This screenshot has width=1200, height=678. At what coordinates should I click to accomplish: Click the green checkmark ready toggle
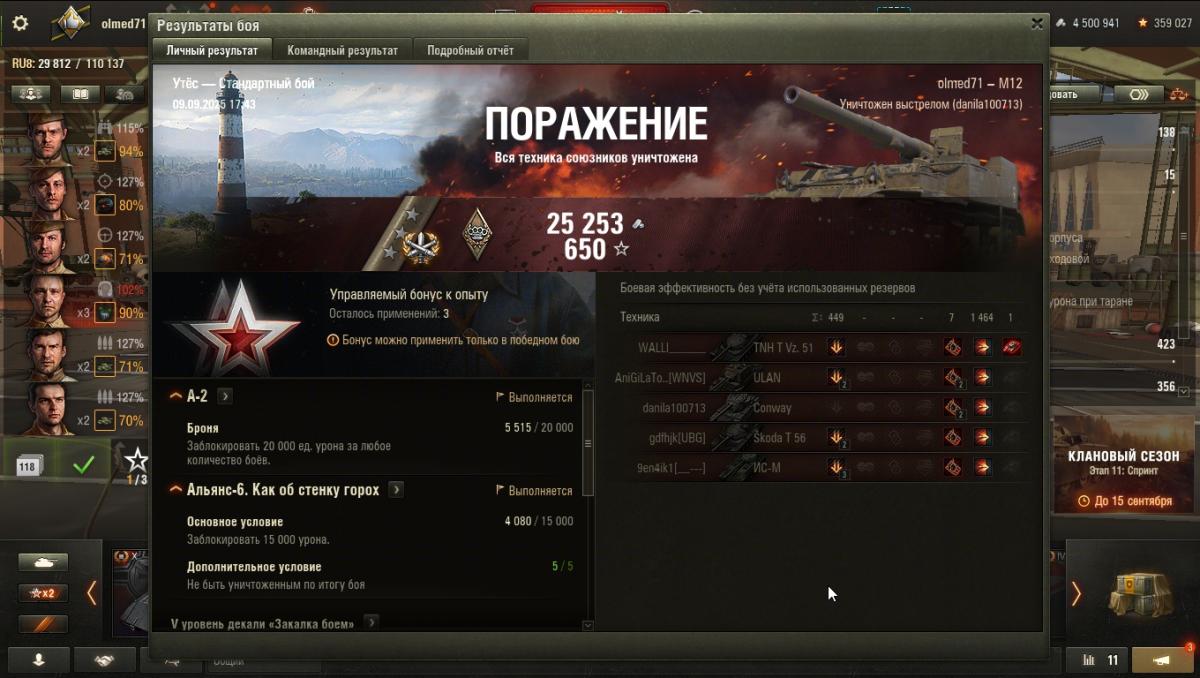pyautogui.click(x=84, y=464)
